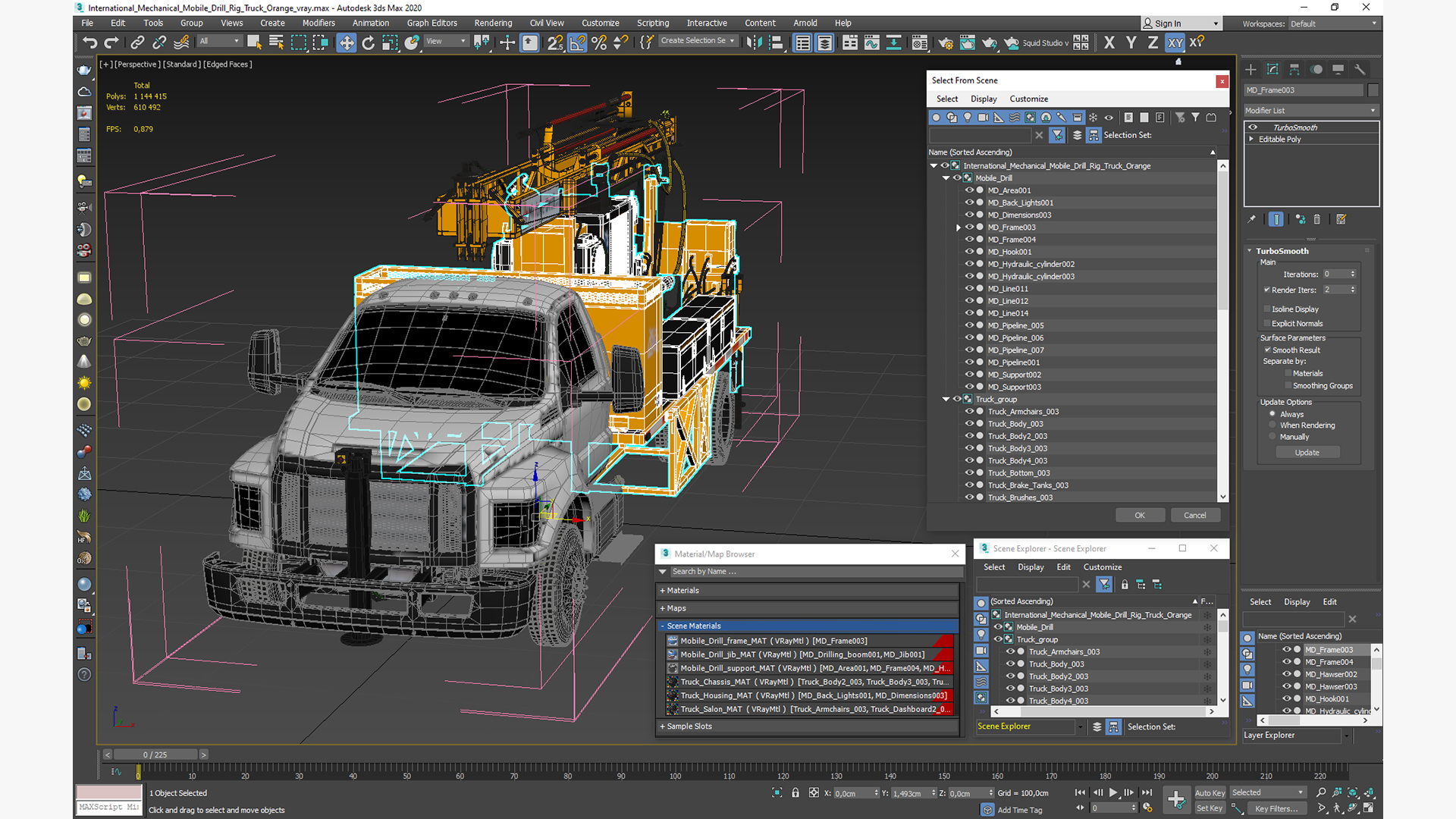Open the Modifier List dropdown

(x=1310, y=111)
